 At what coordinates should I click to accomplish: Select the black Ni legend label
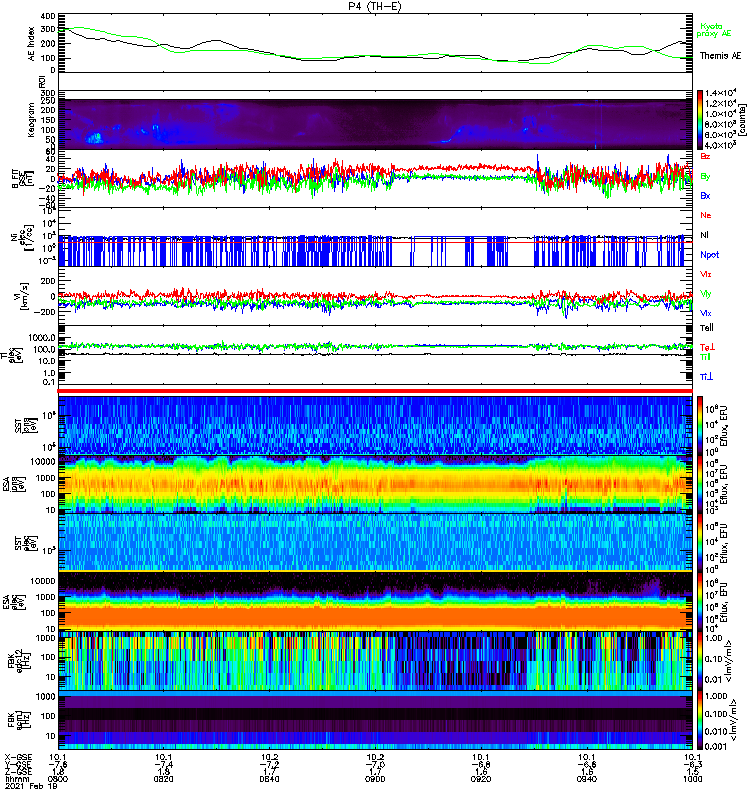(705, 235)
